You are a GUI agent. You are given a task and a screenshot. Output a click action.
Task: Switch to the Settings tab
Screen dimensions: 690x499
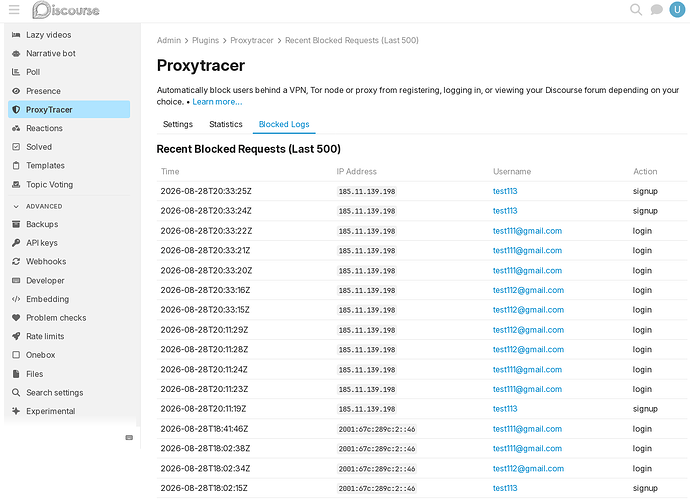tap(178, 125)
